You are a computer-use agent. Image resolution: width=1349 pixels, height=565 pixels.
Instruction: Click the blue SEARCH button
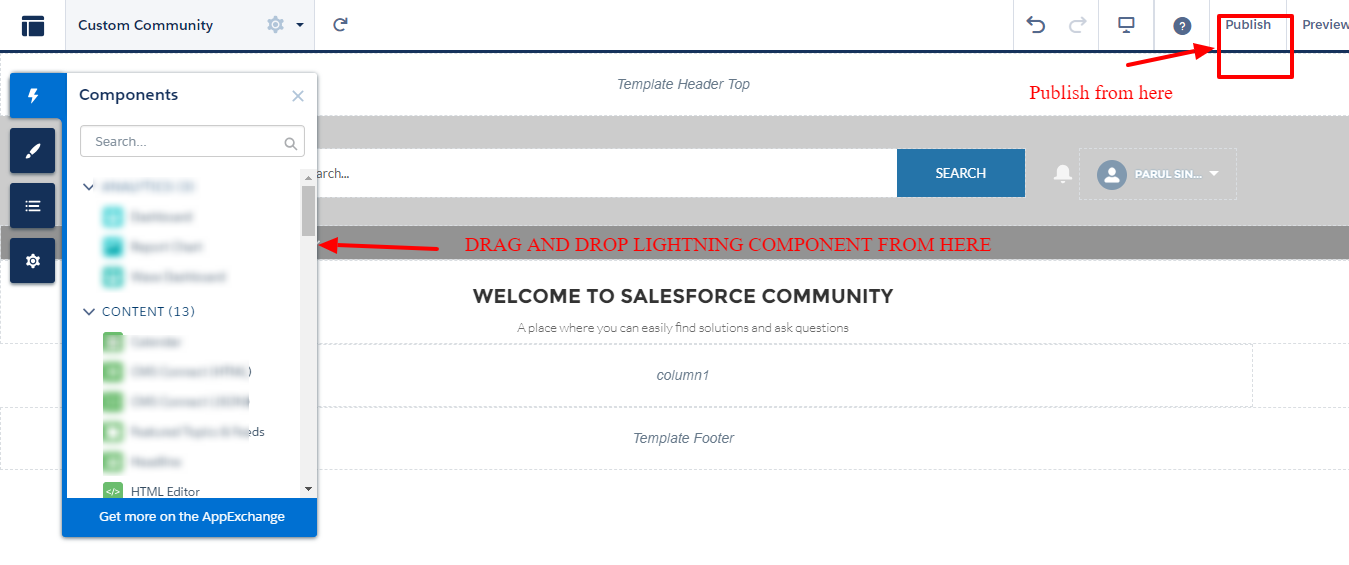click(x=960, y=173)
